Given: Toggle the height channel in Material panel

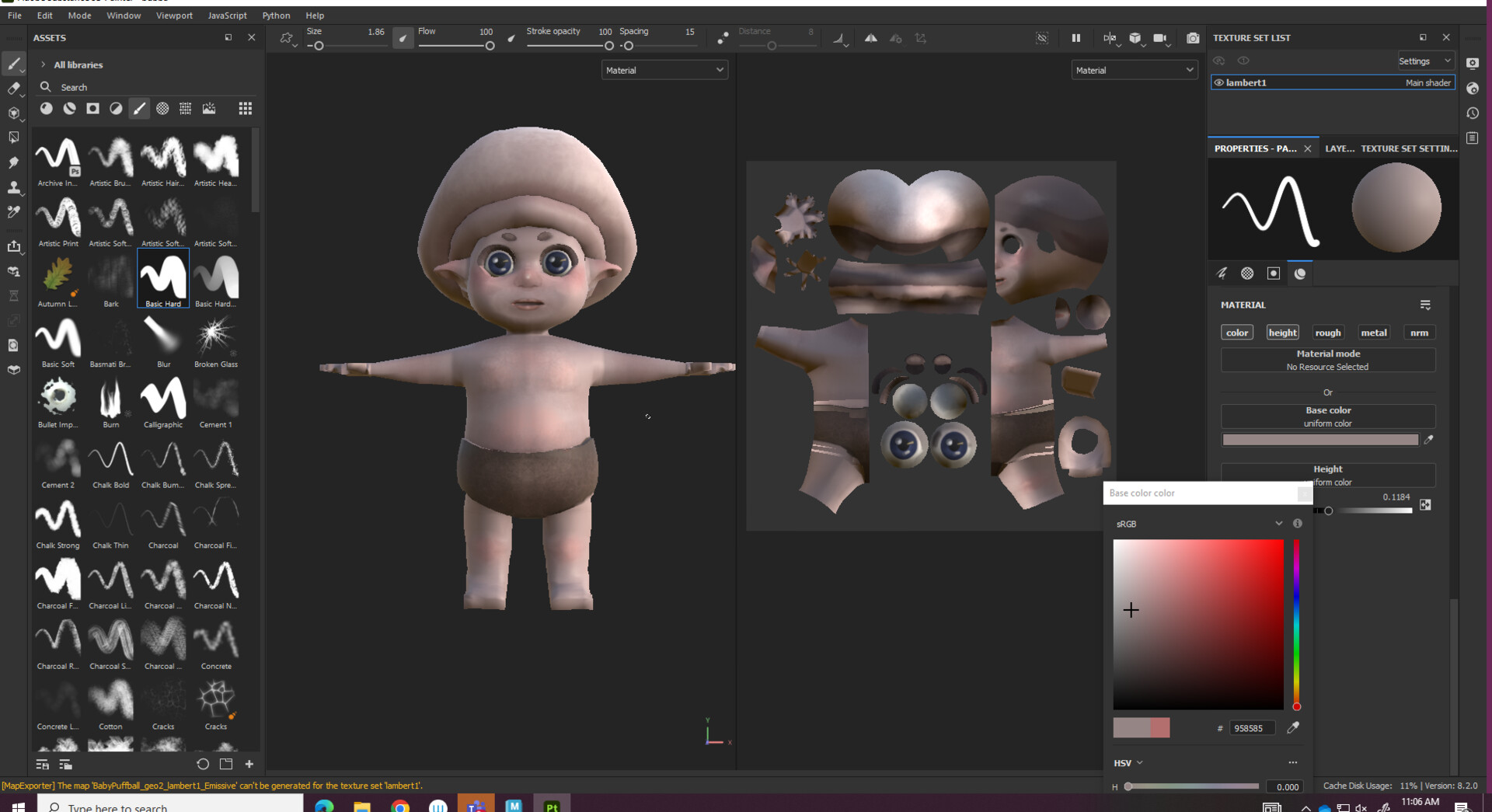Looking at the screenshot, I should tap(1282, 332).
